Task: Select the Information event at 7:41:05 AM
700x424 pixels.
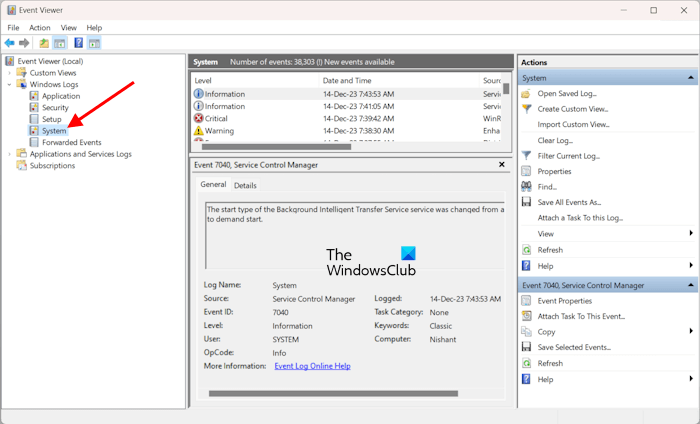Action: tap(346, 106)
